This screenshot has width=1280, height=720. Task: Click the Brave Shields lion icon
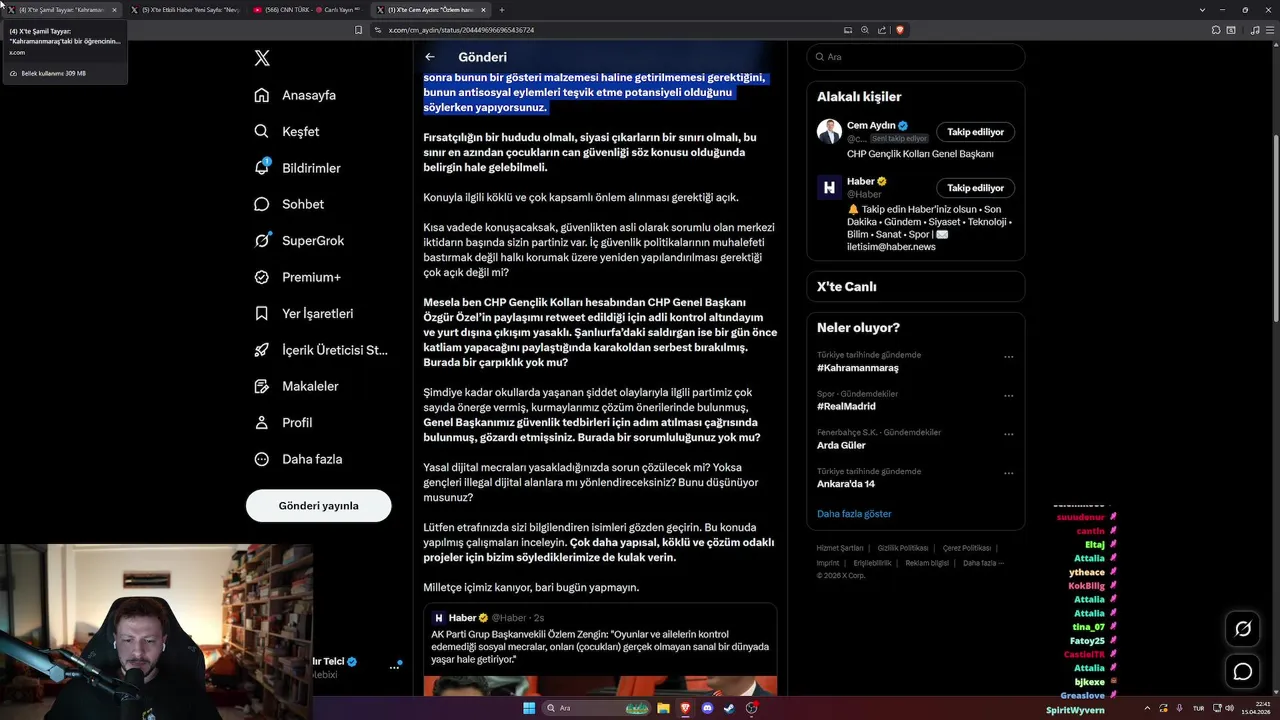coord(900,30)
